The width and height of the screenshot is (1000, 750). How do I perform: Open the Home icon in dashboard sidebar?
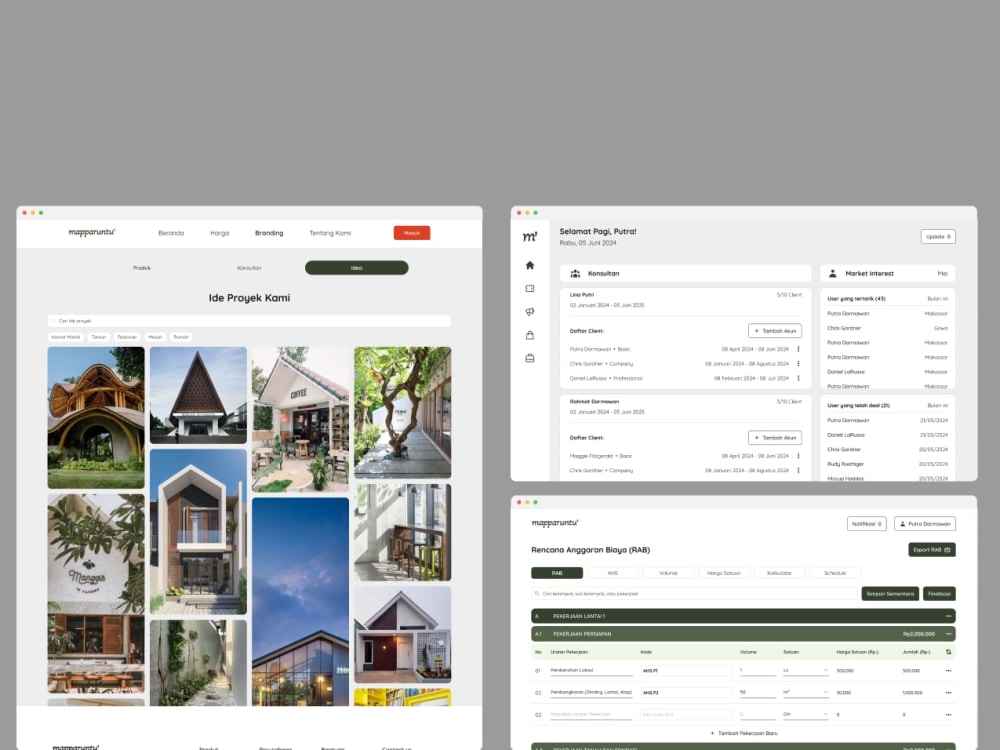[x=529, y=265]
